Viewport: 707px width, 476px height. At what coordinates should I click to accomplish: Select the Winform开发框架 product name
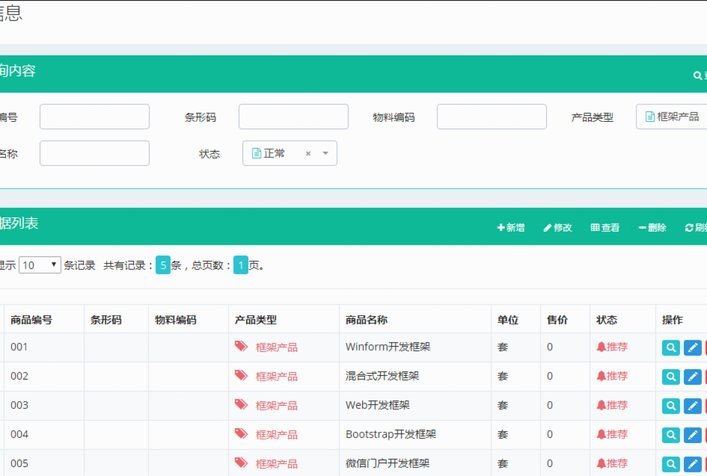coord(388,347)
